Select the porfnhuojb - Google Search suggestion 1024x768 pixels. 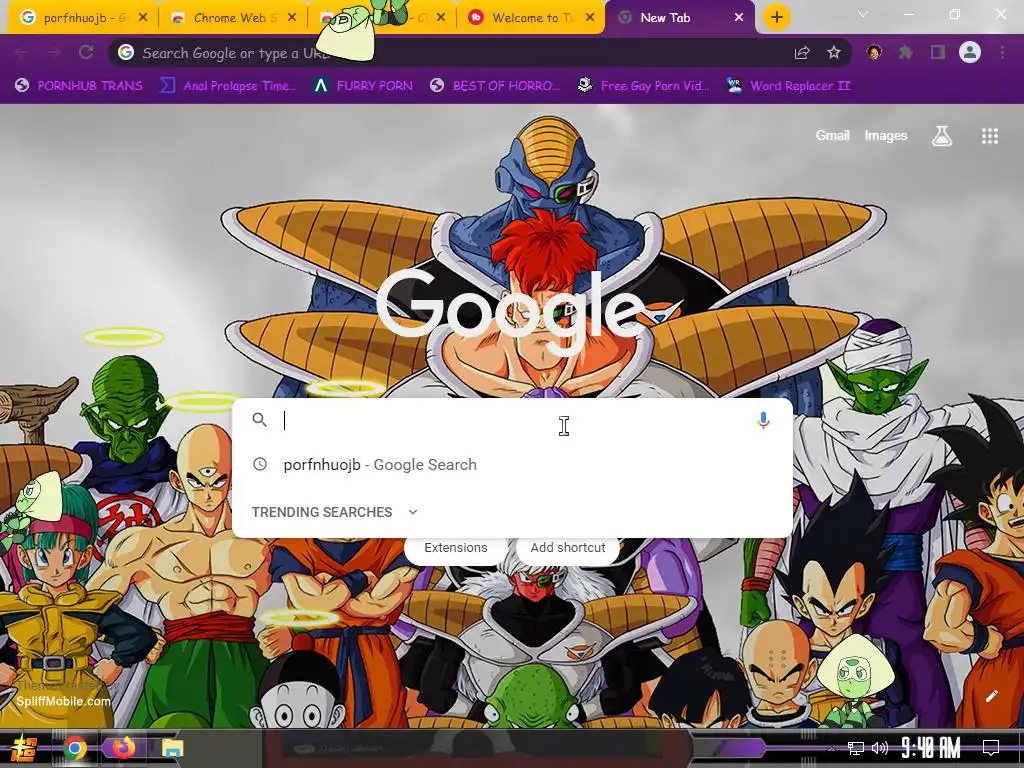coord(513,464)
